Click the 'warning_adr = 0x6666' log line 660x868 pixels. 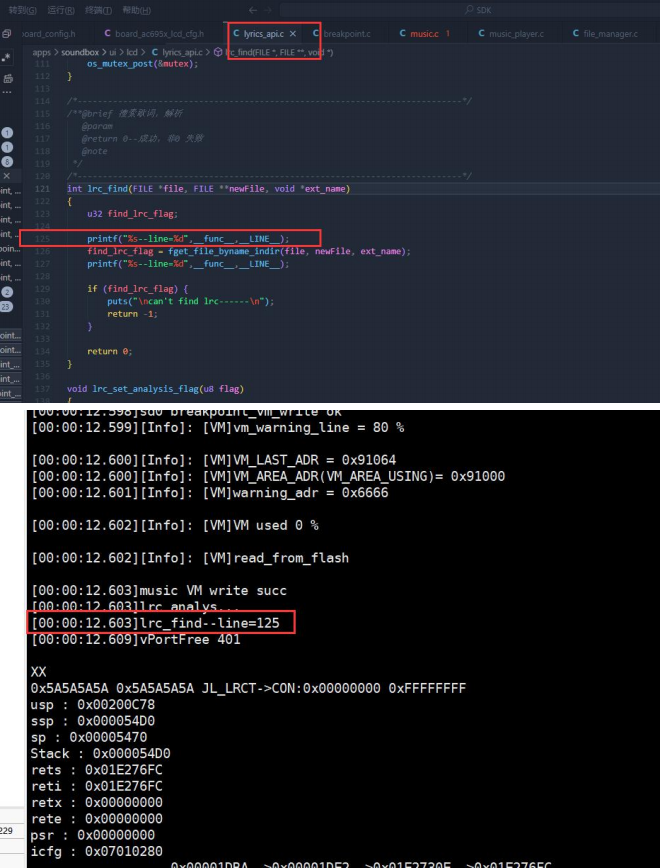[x=210, y=492]
